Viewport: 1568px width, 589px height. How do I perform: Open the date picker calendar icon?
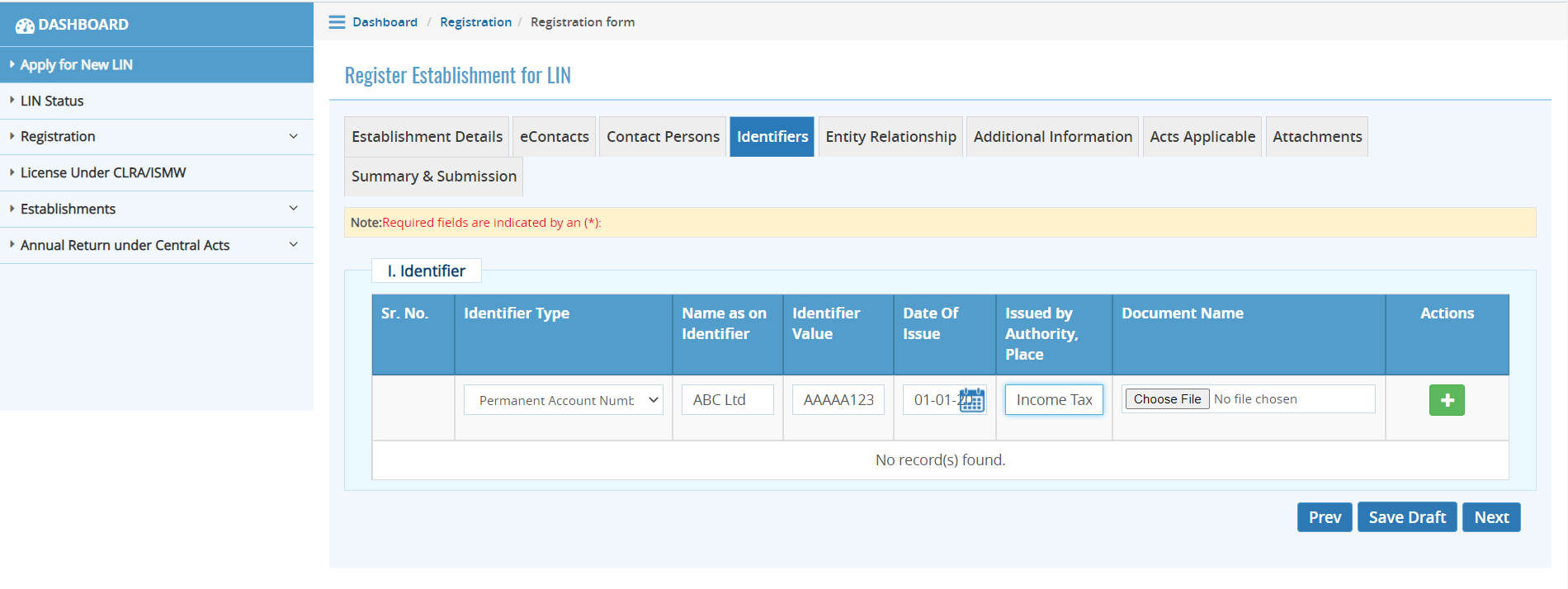tap(971, 400)
